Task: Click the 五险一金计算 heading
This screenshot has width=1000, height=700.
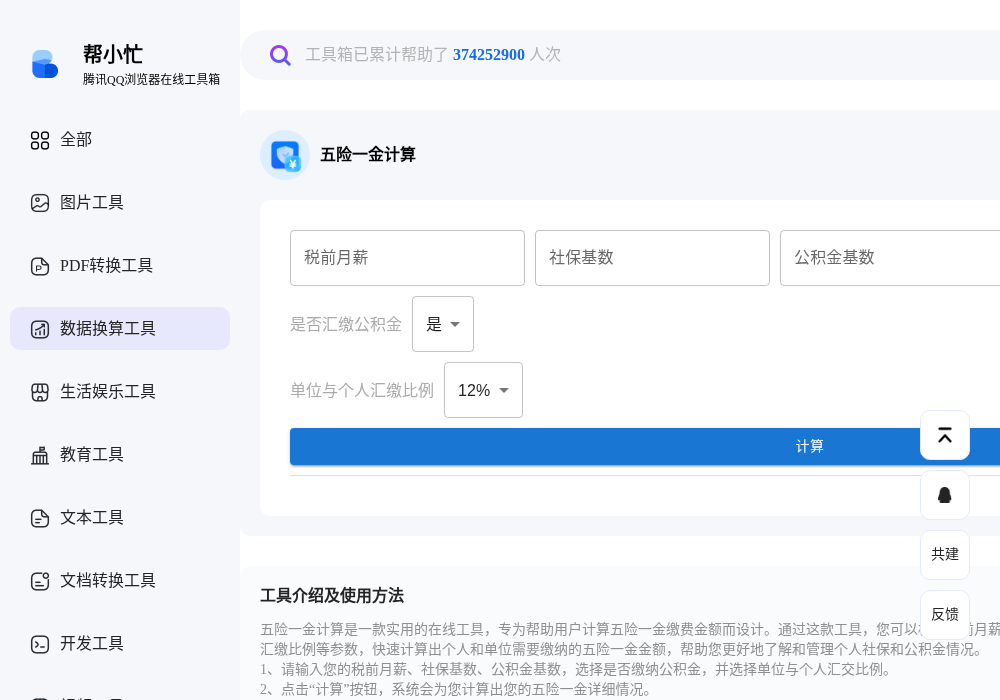Action: (368, 155)
